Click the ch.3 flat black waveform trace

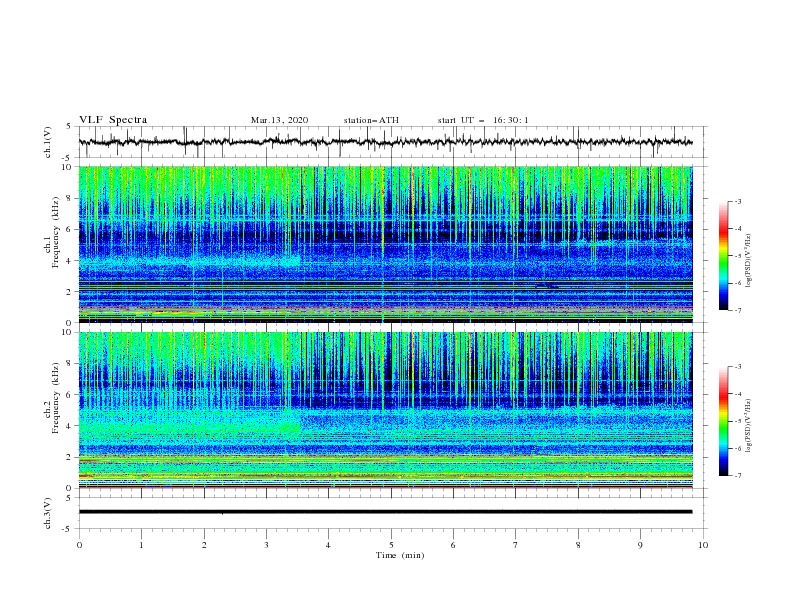coord(385,512)
